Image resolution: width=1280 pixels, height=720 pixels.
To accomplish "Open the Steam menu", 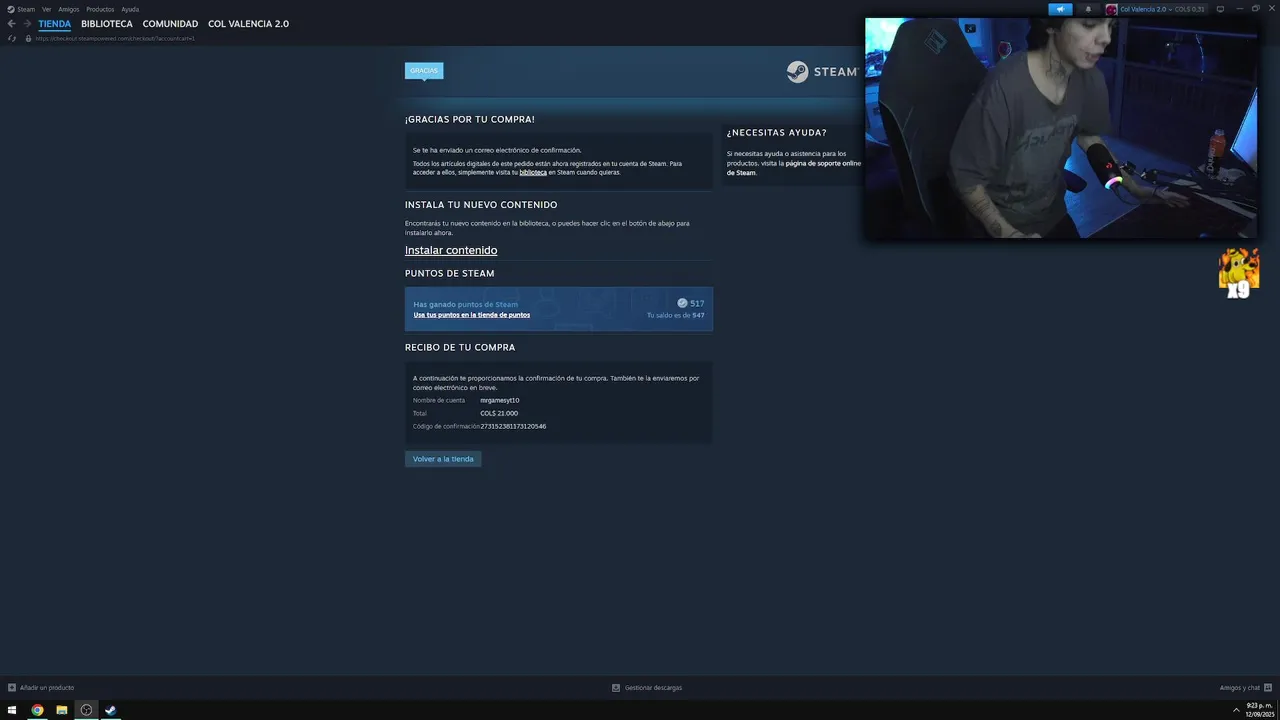I will click(x=21, y=9).
